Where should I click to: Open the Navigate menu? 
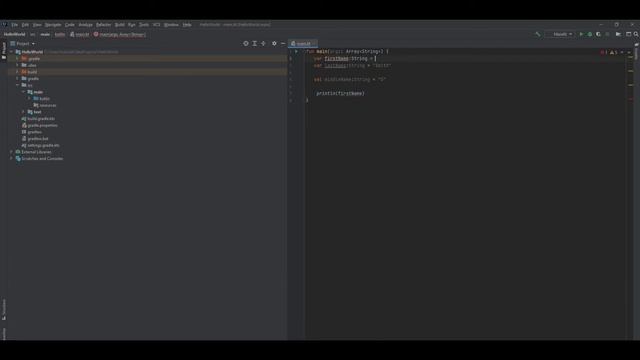point(53,25)
